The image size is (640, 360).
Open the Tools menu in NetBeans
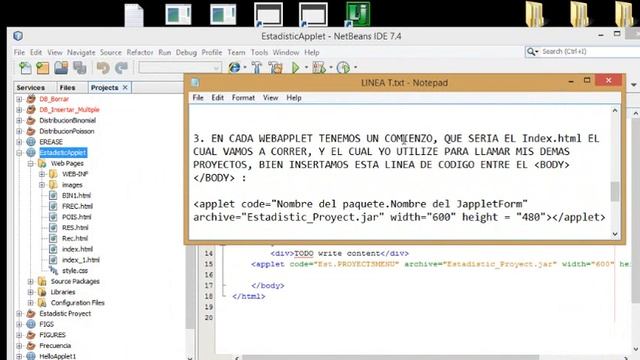tap(259, 52)
